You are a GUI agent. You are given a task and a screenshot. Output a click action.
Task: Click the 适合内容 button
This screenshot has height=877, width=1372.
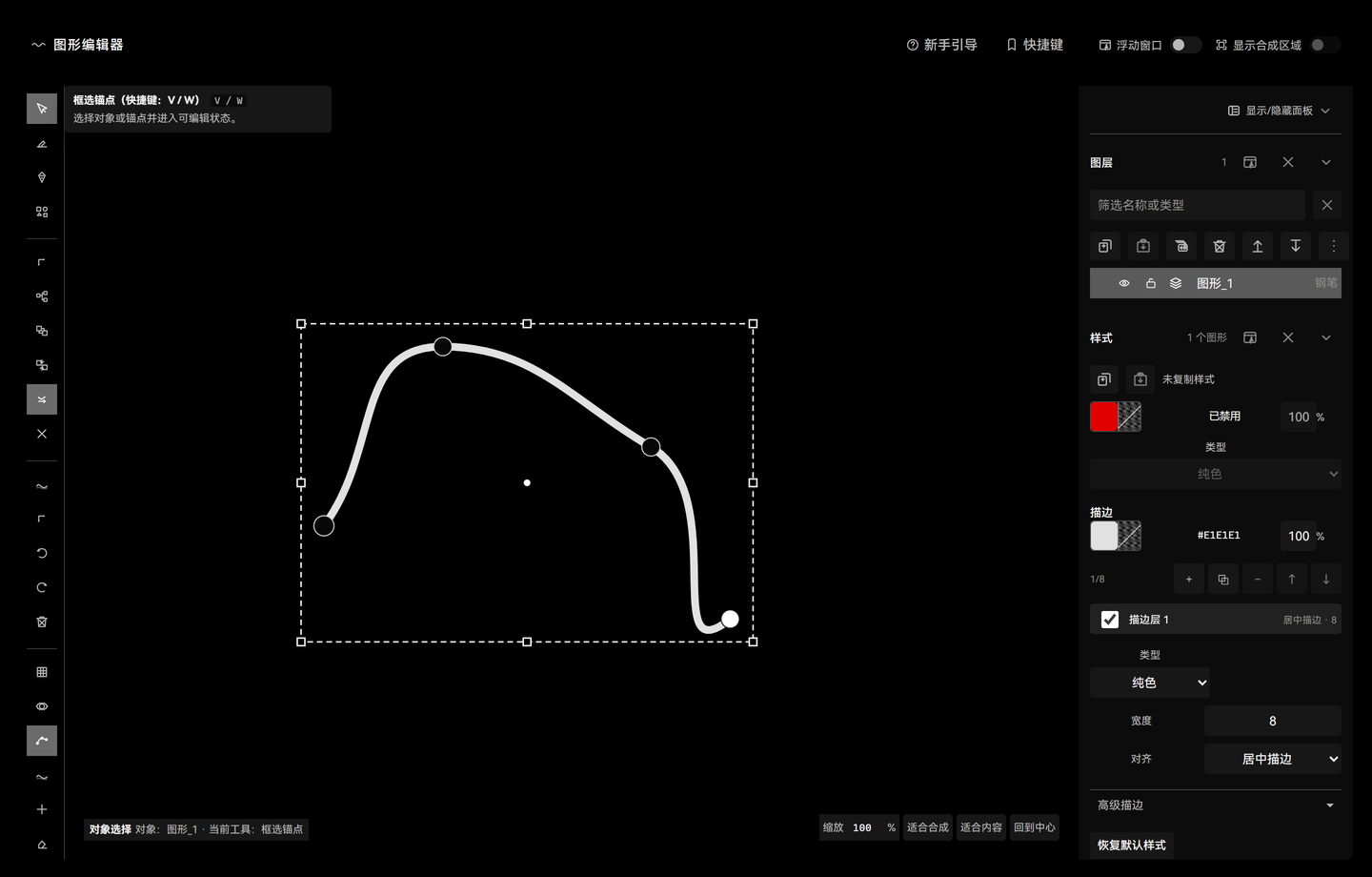981,827
